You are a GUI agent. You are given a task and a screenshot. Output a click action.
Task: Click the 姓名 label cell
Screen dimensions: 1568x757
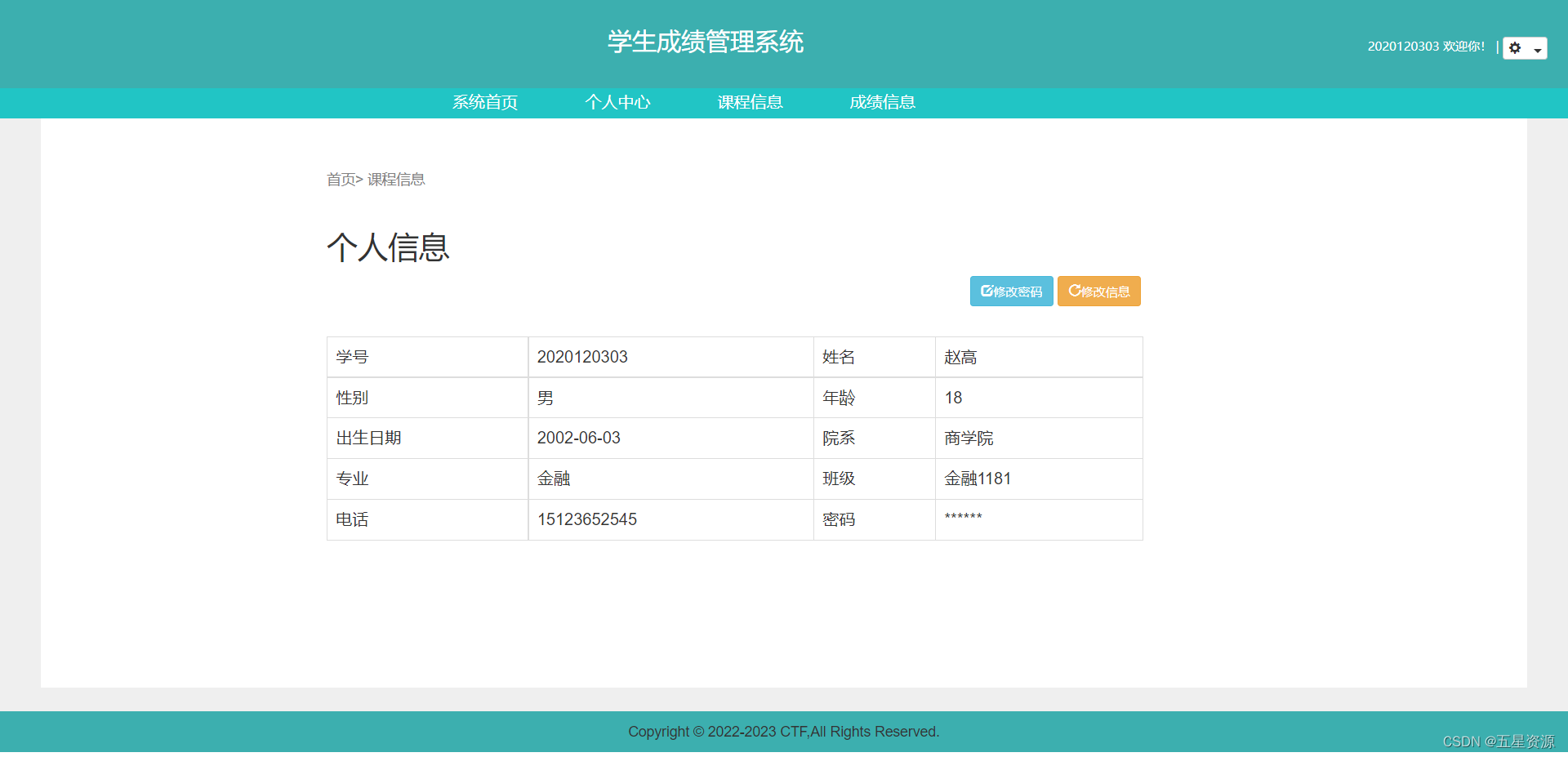point(874,357)
